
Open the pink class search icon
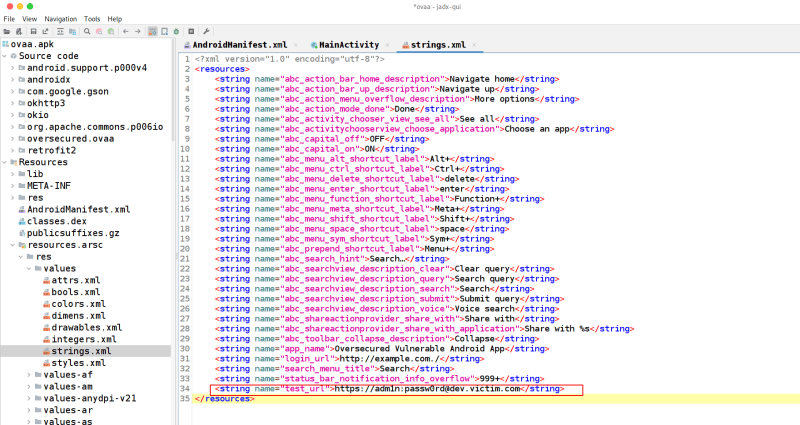click(99, 32)
